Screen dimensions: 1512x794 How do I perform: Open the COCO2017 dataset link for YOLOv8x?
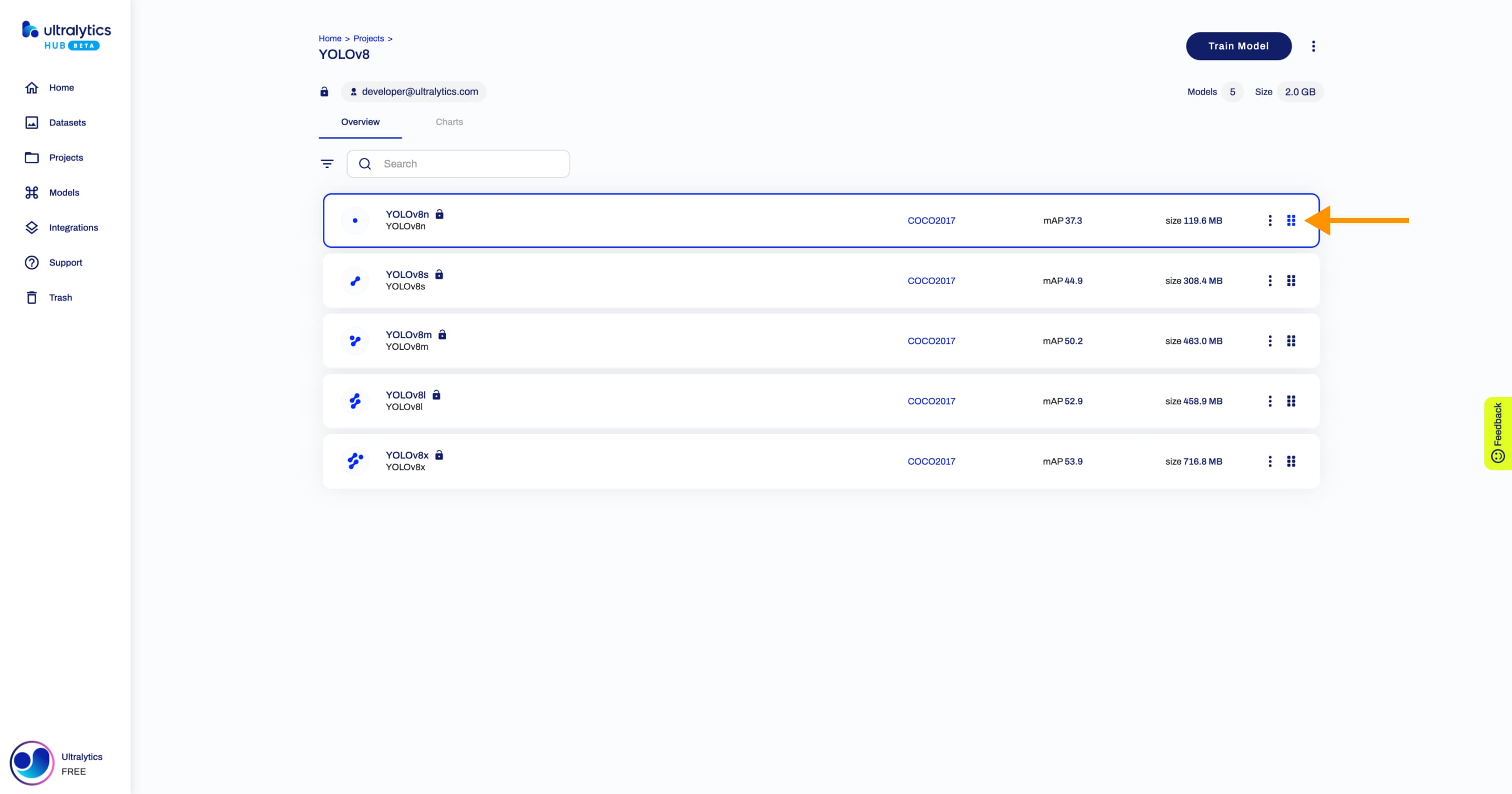931,461
